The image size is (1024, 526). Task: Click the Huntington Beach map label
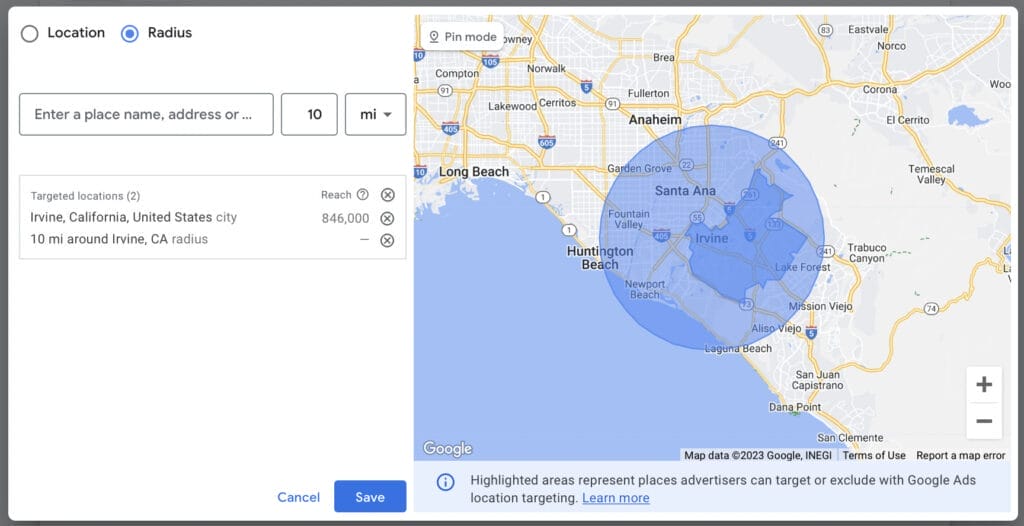[600, 257]
